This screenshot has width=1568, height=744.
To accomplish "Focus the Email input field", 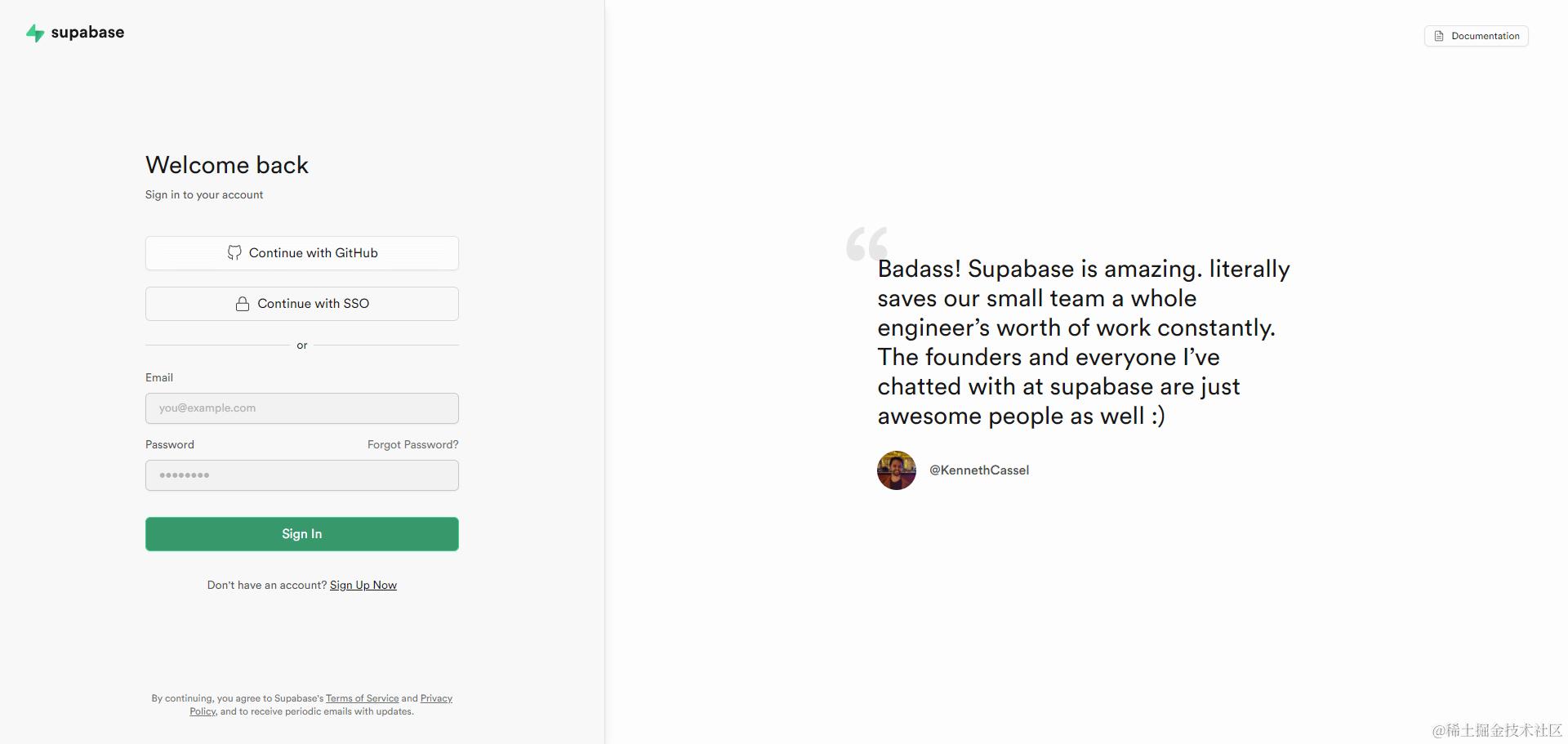I will (302, 408).
